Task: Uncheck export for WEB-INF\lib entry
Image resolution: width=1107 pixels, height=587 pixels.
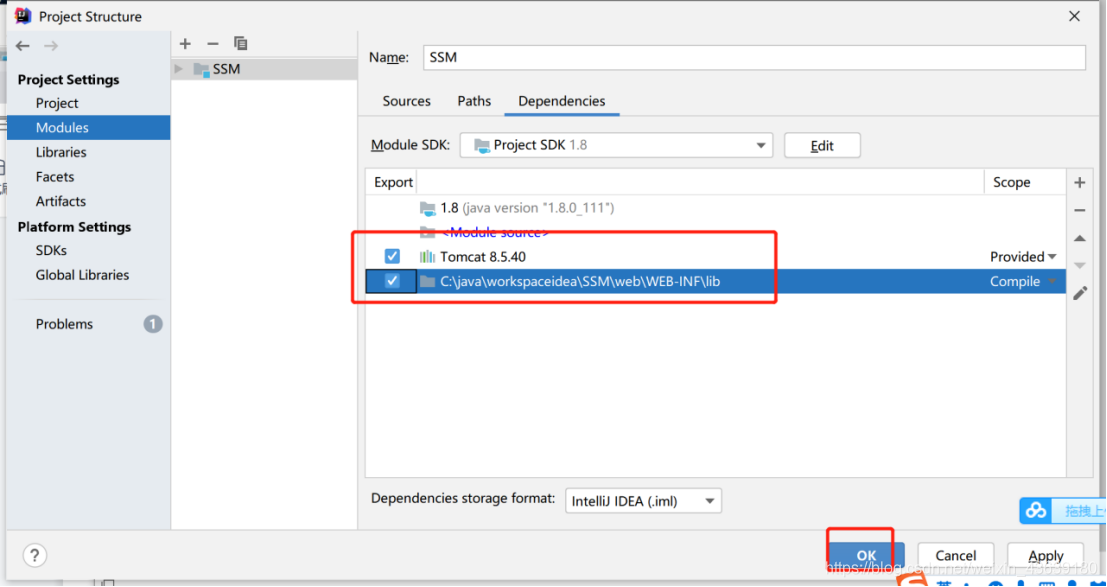Action: pos(392,281)
